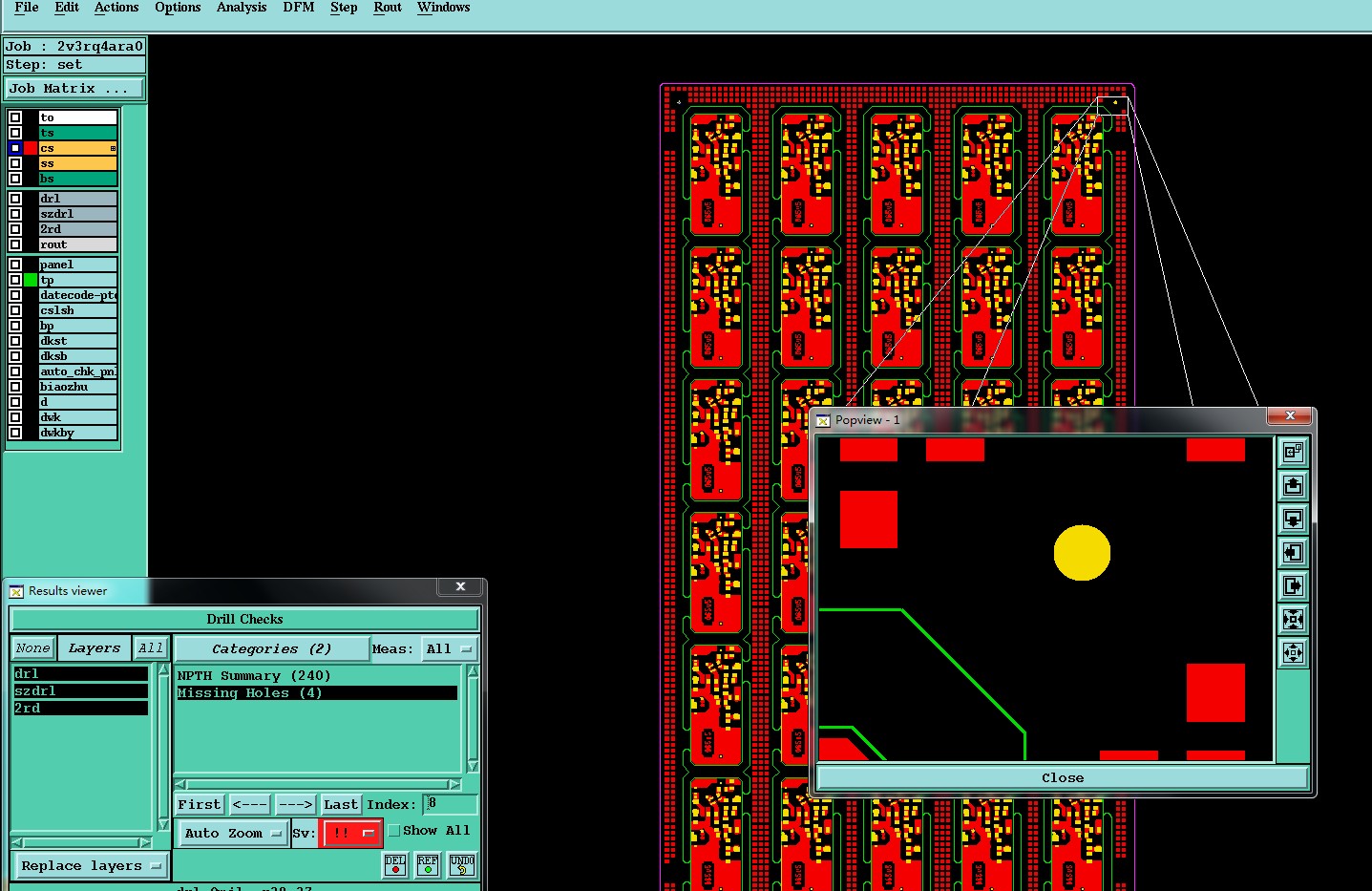Click the Categories (2) header button

pyautogui.click(x=271, y=649)
